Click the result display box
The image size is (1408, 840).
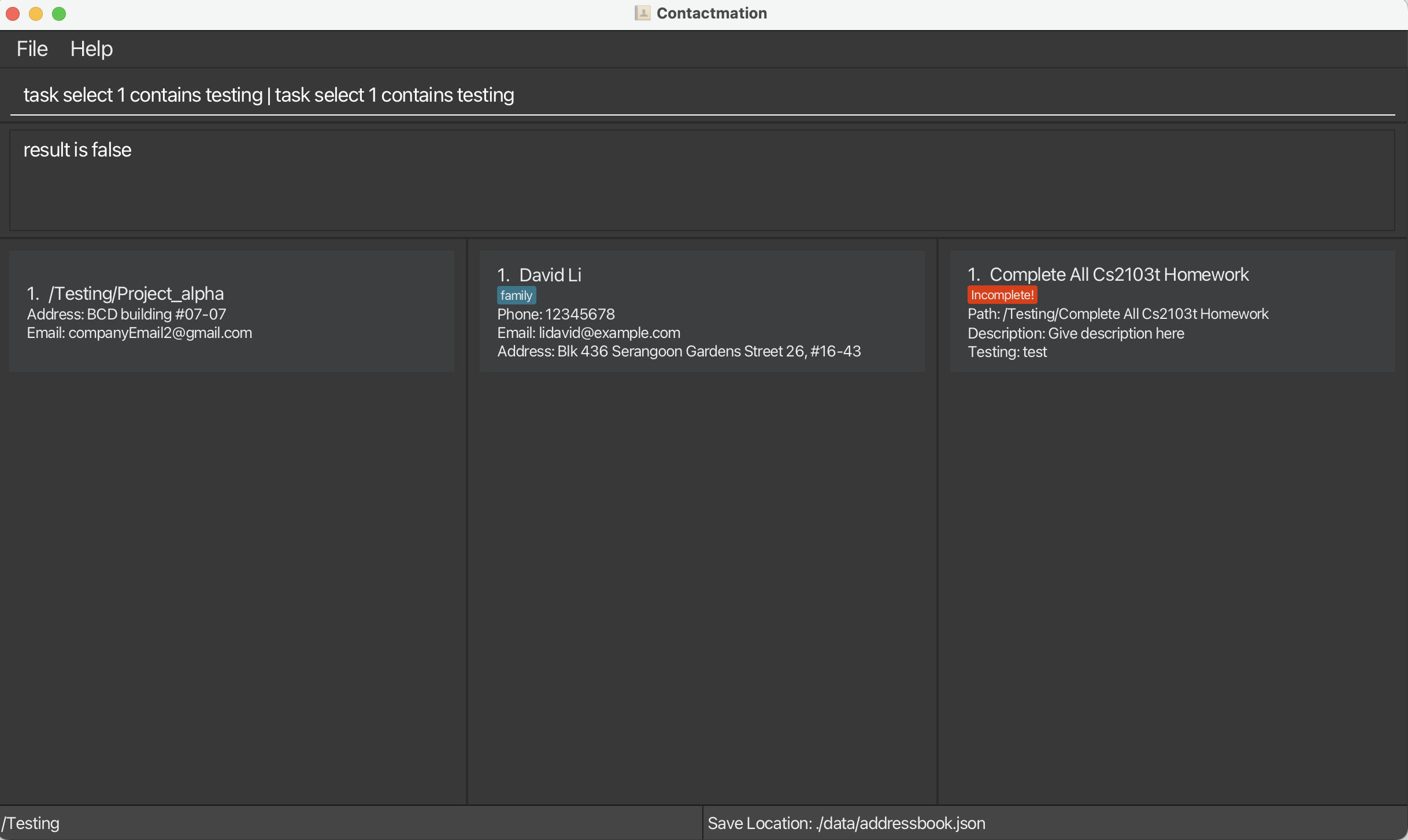pos(702,180)
